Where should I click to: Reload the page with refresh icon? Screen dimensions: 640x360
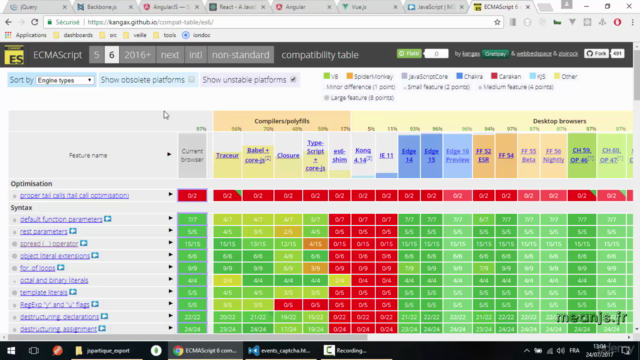(x=35, y=22)
